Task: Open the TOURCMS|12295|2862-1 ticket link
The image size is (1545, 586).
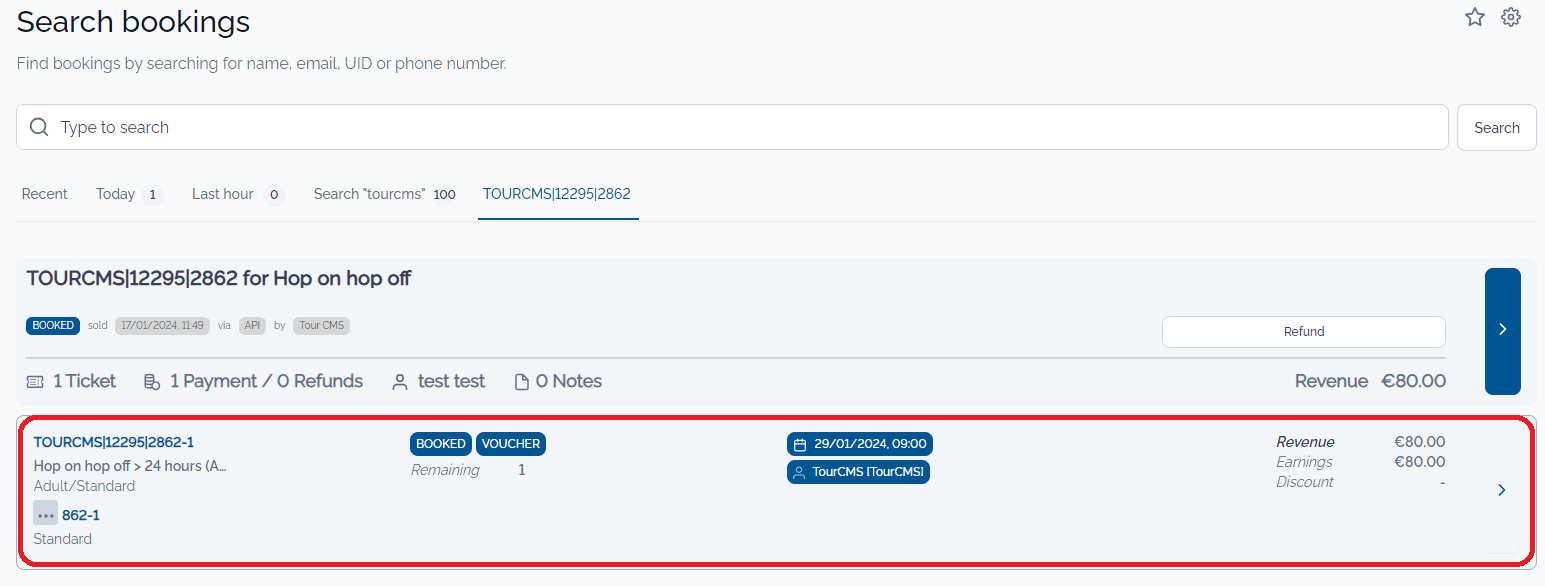Action: 114,442
